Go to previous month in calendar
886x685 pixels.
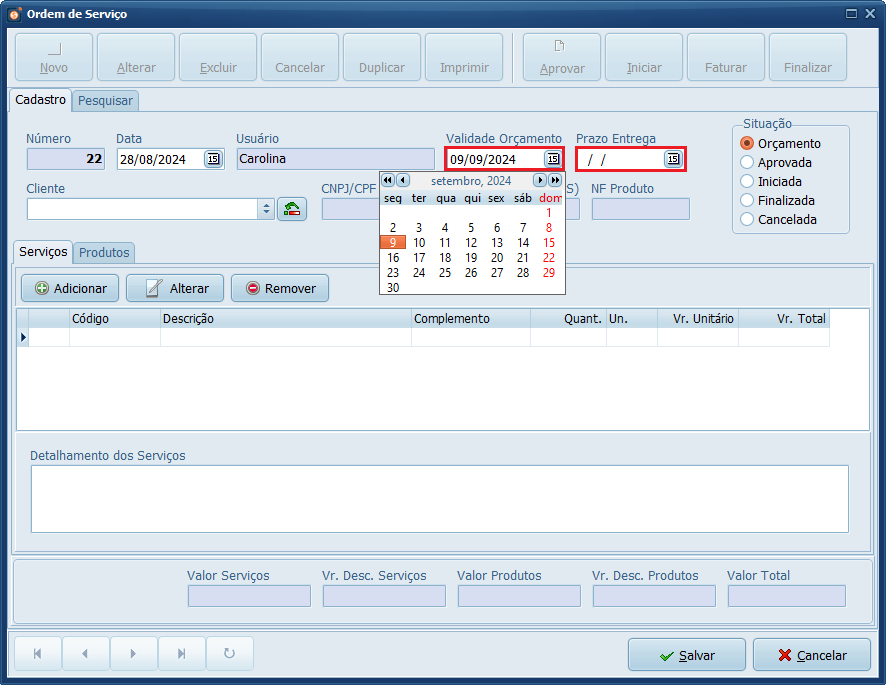pyautogui.click(x=403, y=181)
